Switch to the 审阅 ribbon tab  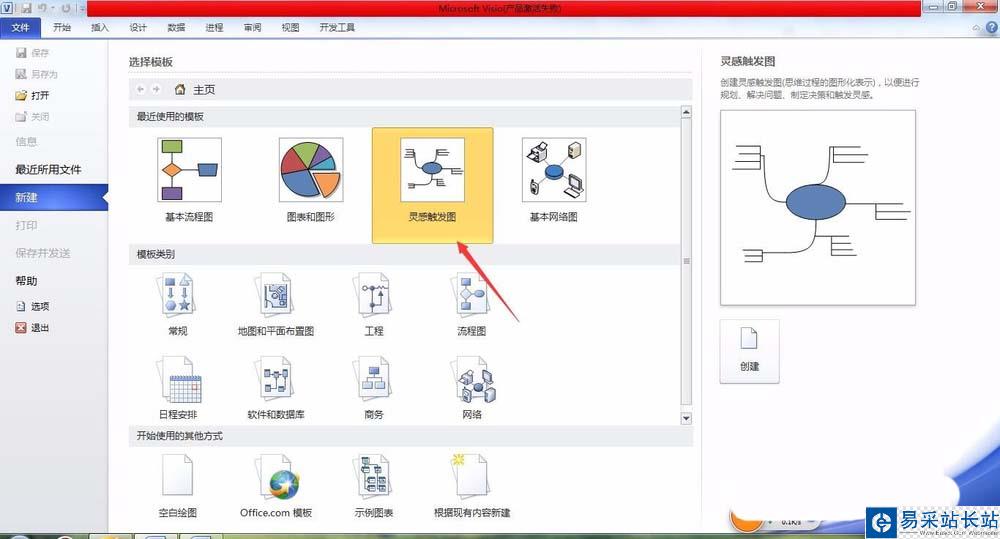(x=253, y=27)
